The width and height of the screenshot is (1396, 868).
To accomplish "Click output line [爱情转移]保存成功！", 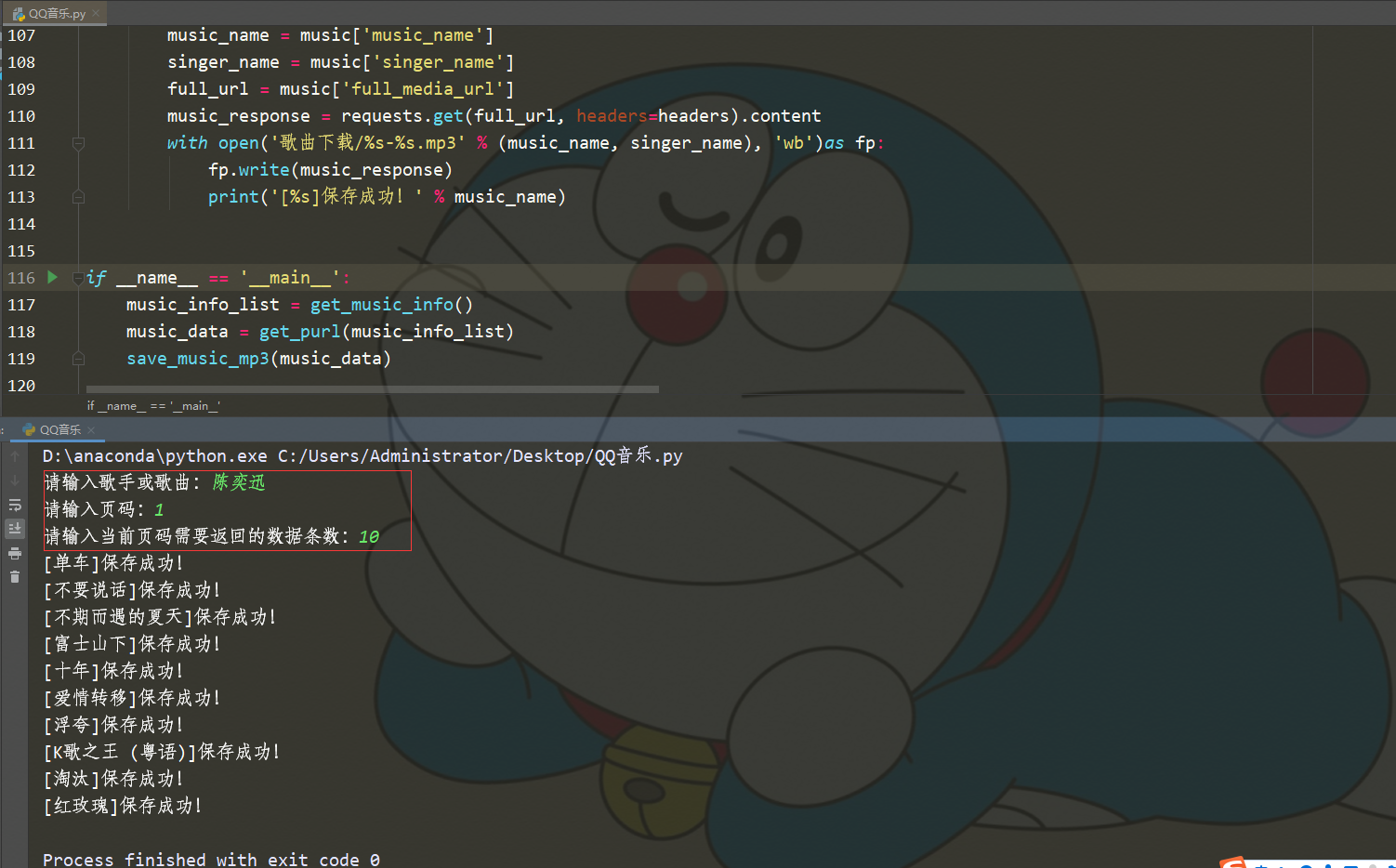I will coord(132,698).
